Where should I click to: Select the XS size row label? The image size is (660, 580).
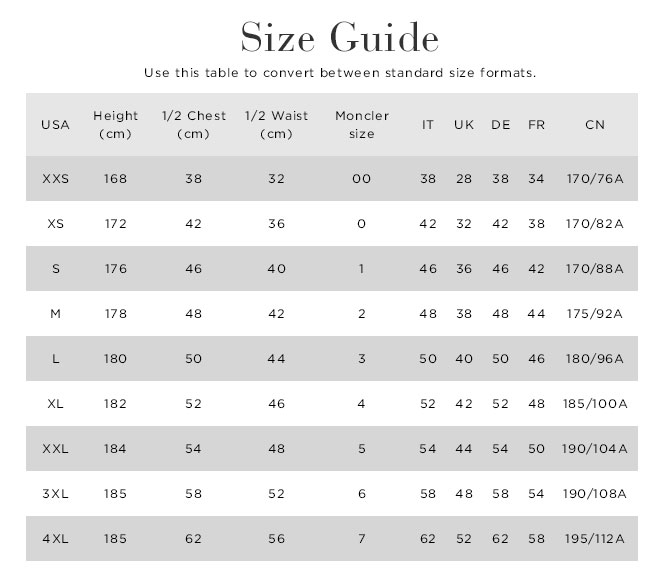tap(55, 224)
